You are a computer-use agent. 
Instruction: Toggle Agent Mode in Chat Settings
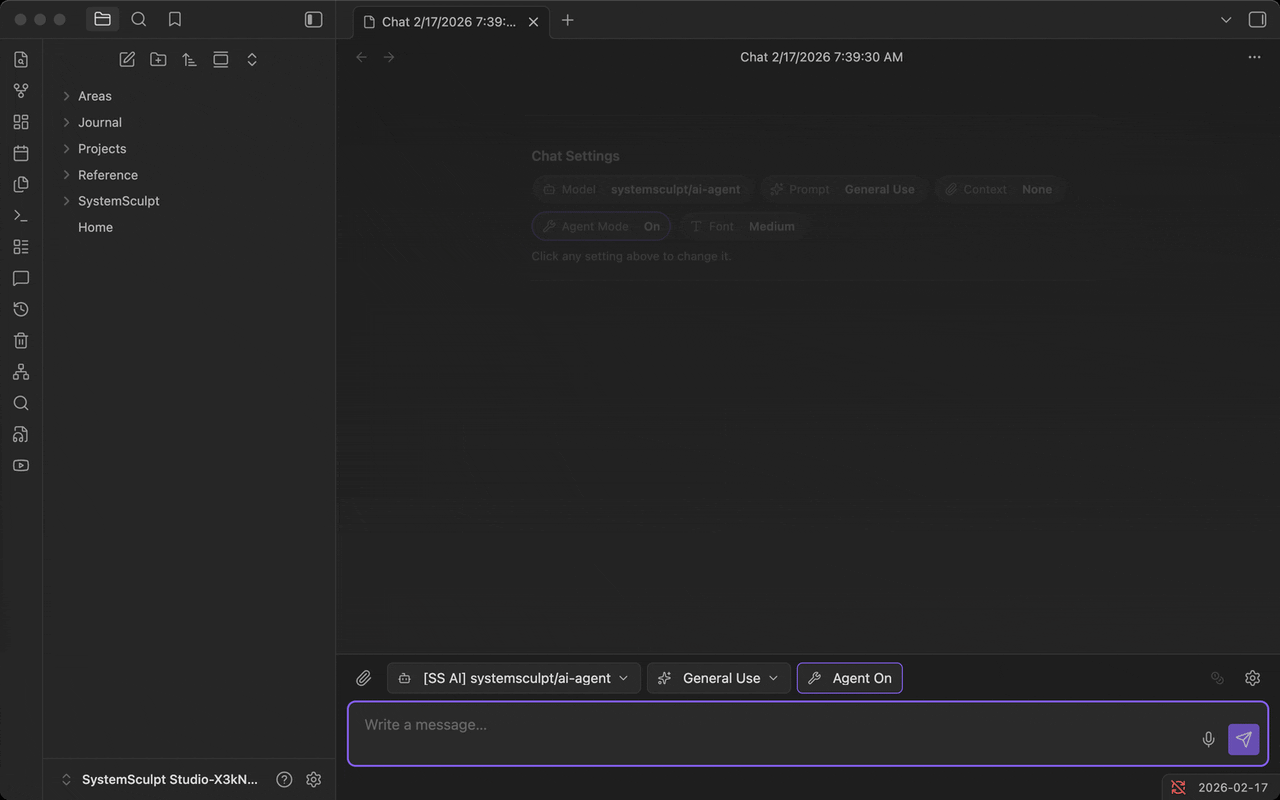point(601,226)
